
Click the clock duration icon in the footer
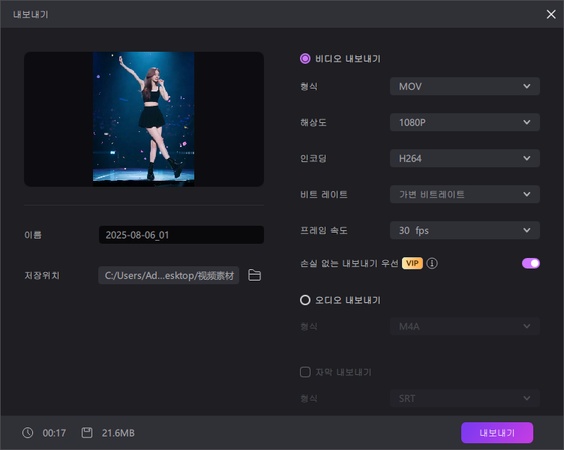(28, 433)
